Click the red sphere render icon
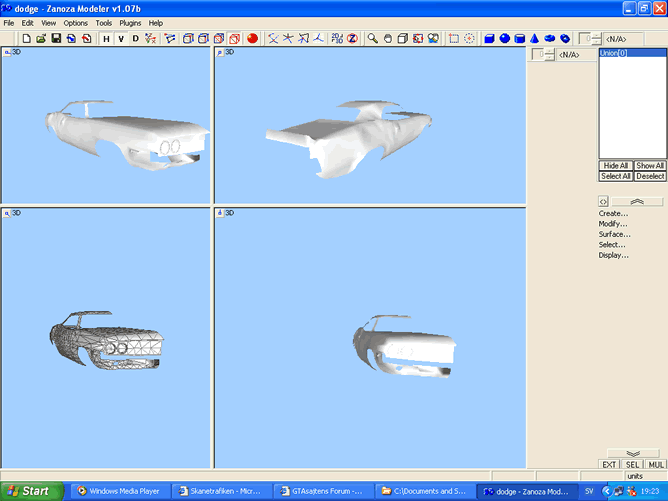668x501 pixels. point(252,38)
